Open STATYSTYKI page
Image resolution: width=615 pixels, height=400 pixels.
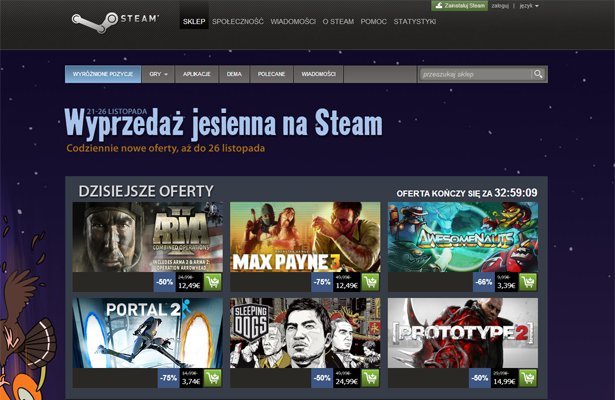(x=415, y=22)
